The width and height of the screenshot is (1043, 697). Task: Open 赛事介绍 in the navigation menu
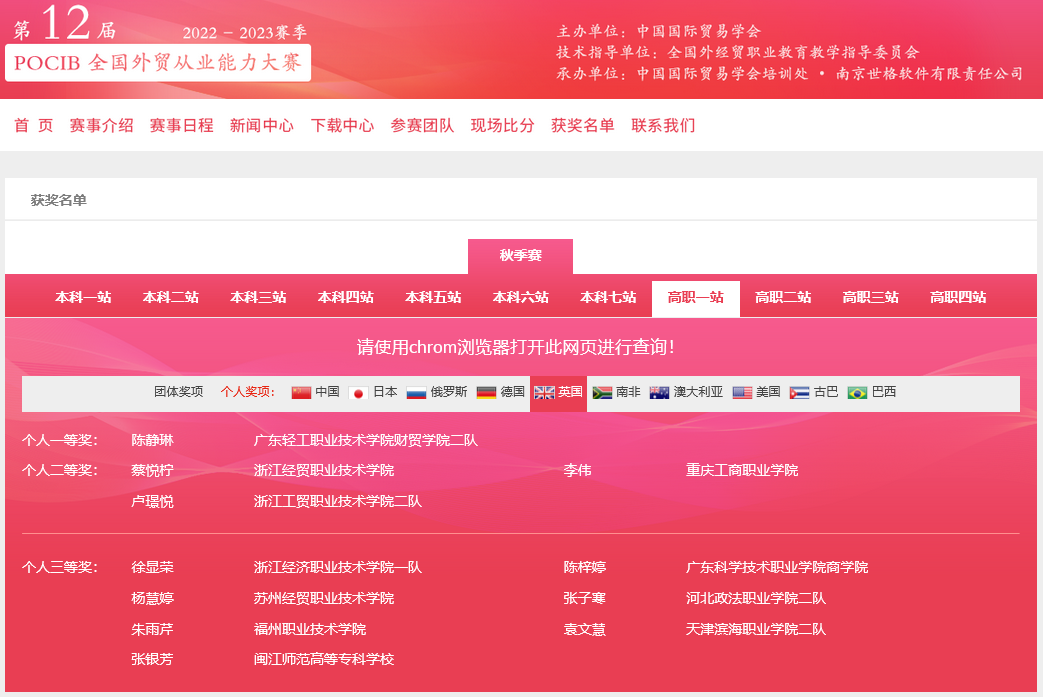coord(101,126)
